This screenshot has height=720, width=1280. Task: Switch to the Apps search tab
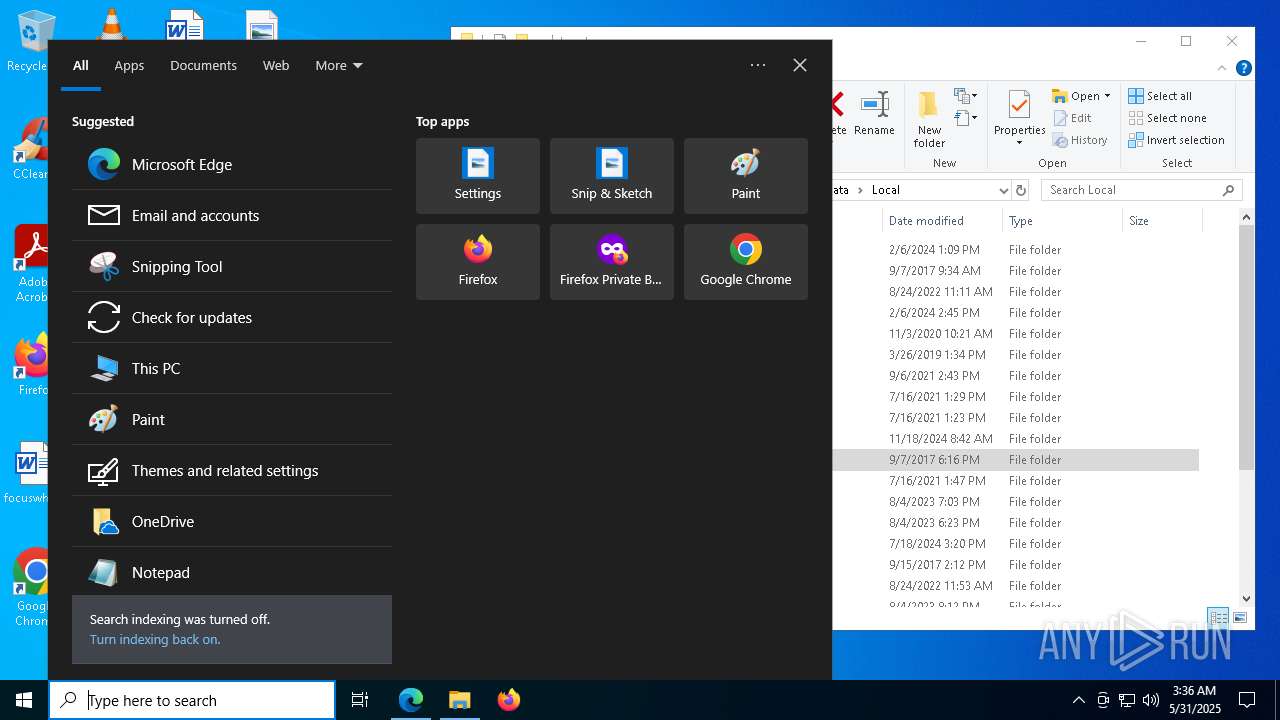[129, 65]
